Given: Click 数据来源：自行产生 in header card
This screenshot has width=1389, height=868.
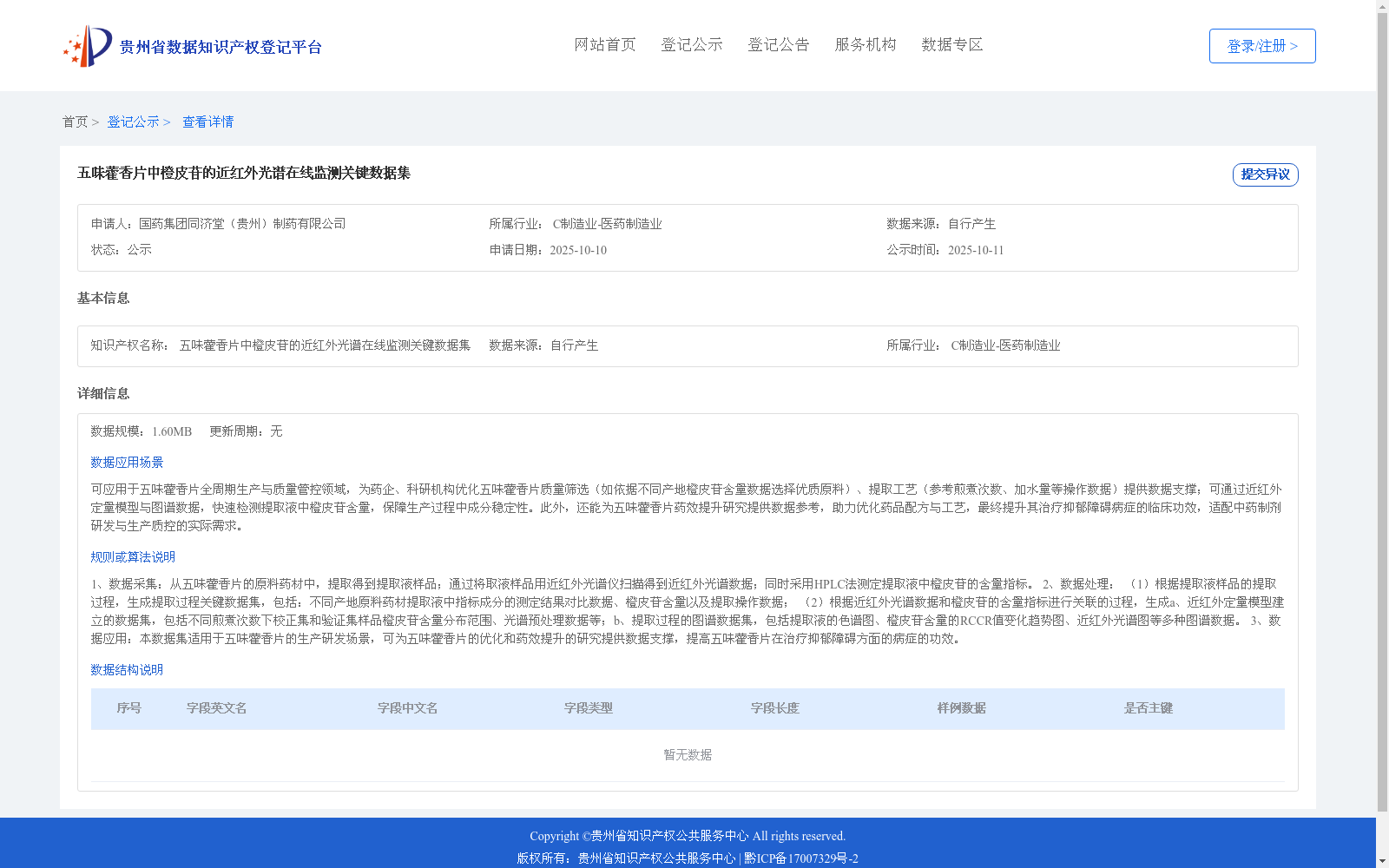Looking at the screenshot, I should pyautogui.click(x=941, y=224).
